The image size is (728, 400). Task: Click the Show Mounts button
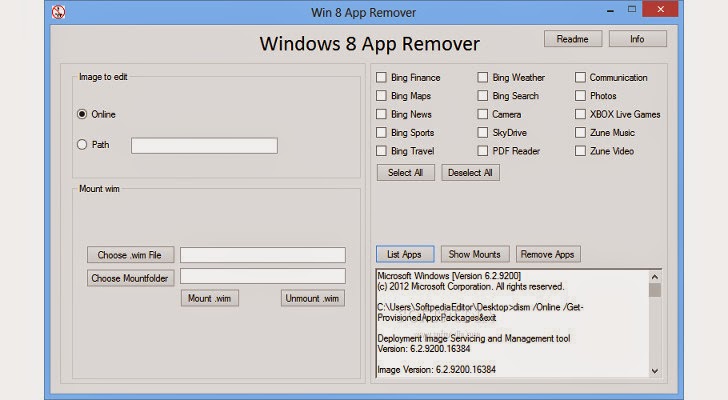coord(475,254)
